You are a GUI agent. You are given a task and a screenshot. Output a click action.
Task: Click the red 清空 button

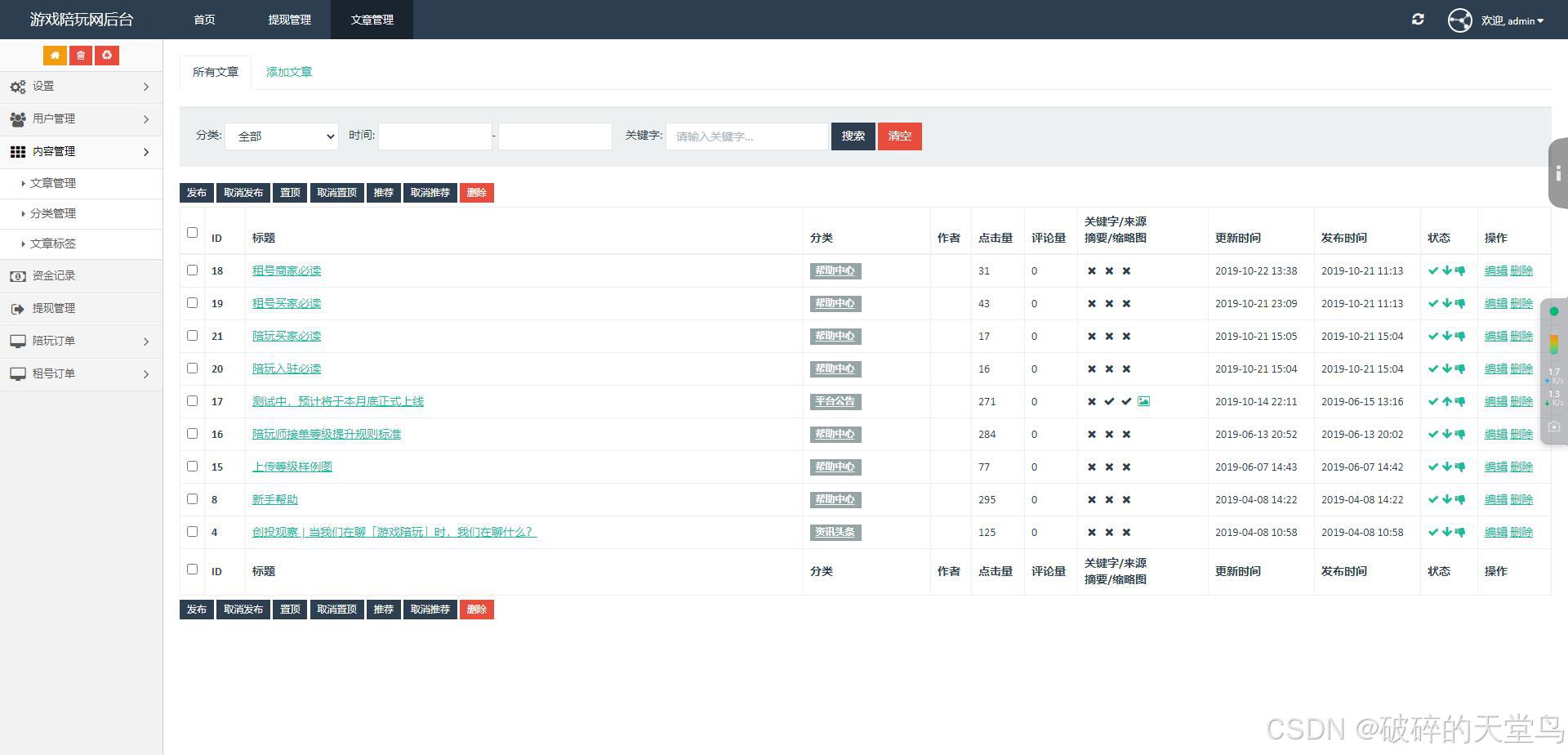coord(900,136)
